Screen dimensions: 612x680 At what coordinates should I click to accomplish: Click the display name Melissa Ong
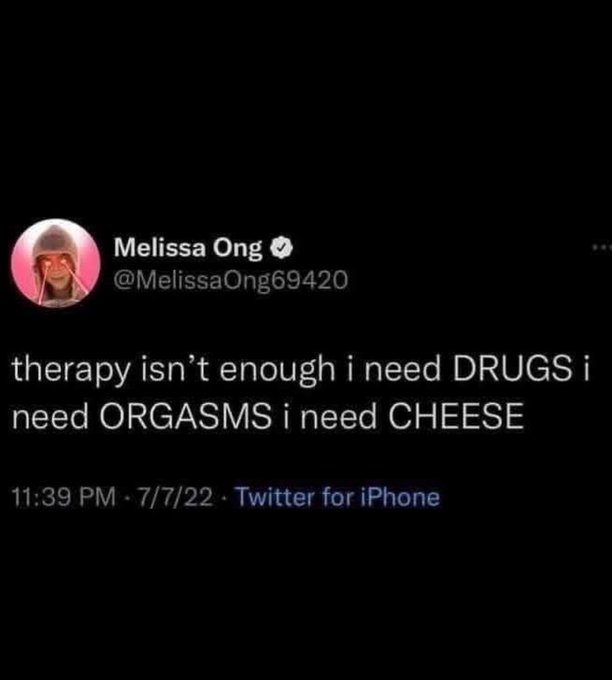coord(188,248)
